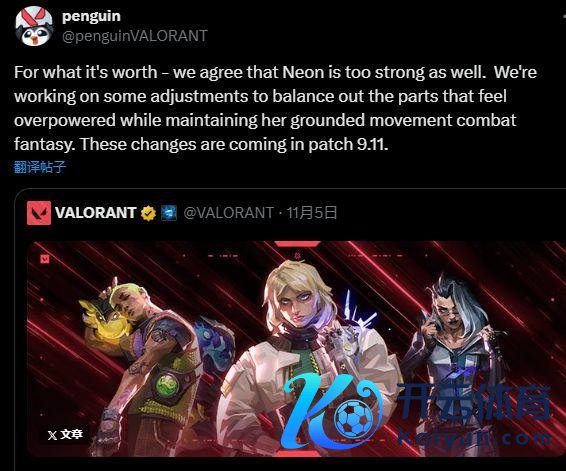The width and height of the screenshot is (566, 471).
Task: Click the X 文章 article label
Action: 65,434
